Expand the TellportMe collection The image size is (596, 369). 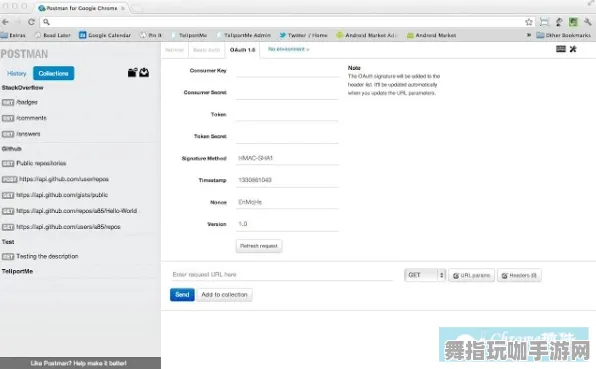click(17, 271)
